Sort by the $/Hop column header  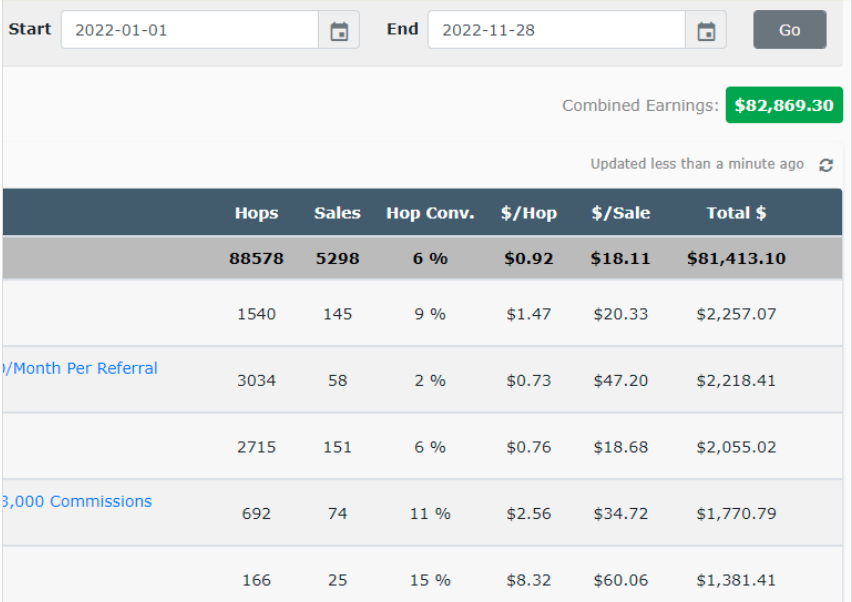(x=528, y=212)
